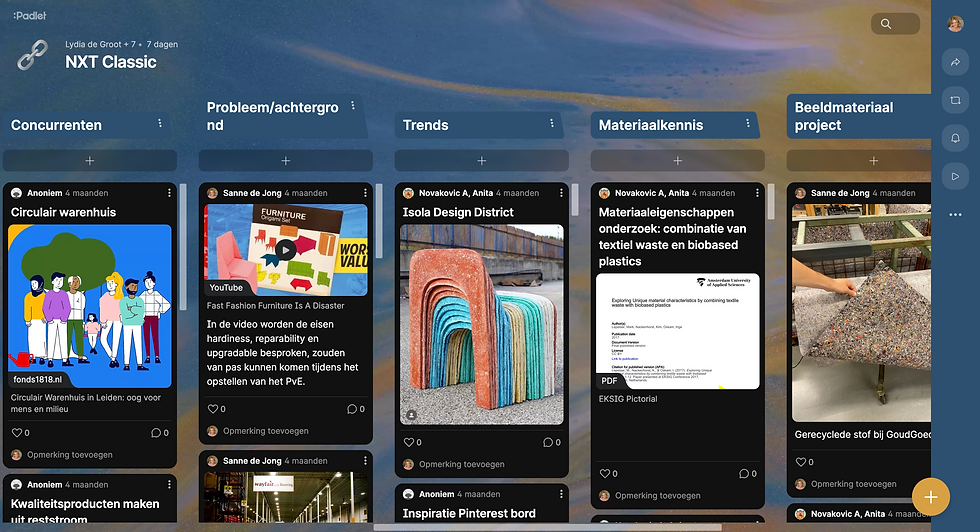The width and height of the screenshot is (980, 532).
Task: Start slideshow with the play icon
Action: [x=955, y=176]
